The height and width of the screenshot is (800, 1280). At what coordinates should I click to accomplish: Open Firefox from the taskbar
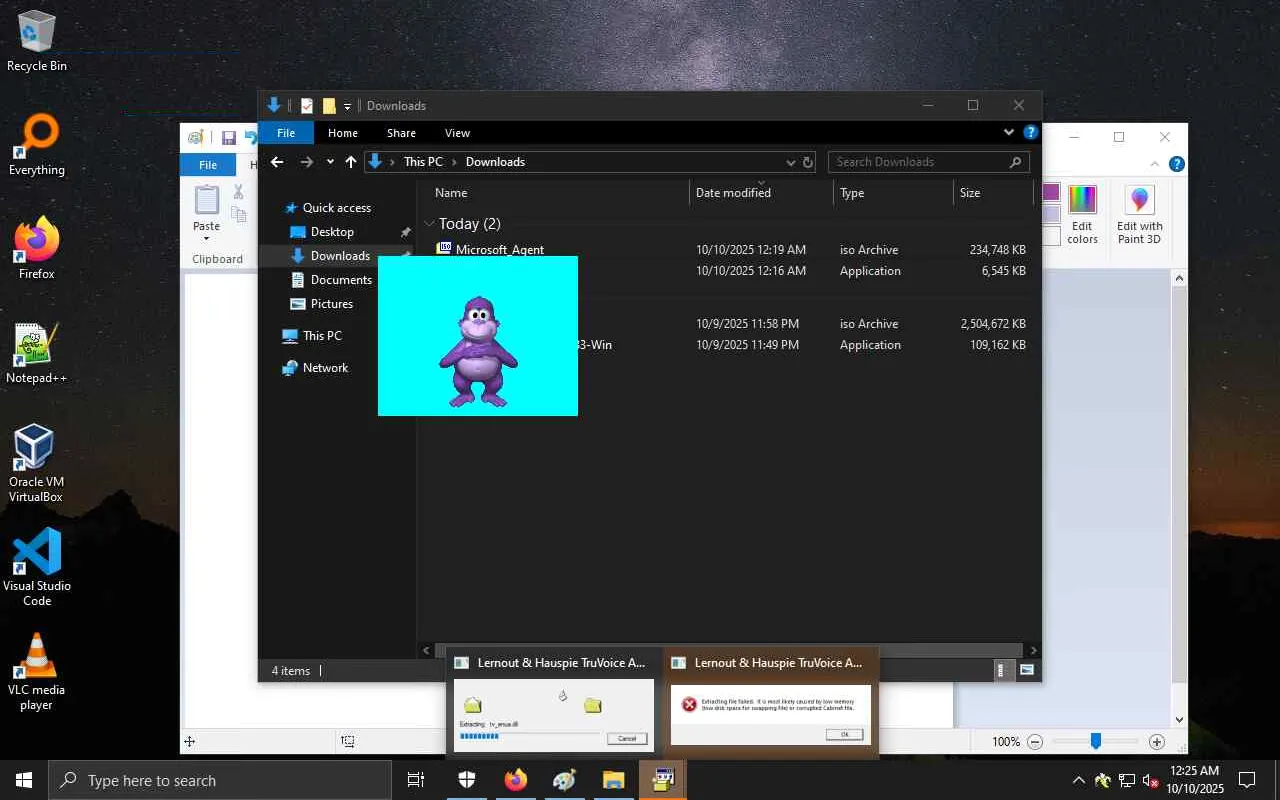coord(516,780)
